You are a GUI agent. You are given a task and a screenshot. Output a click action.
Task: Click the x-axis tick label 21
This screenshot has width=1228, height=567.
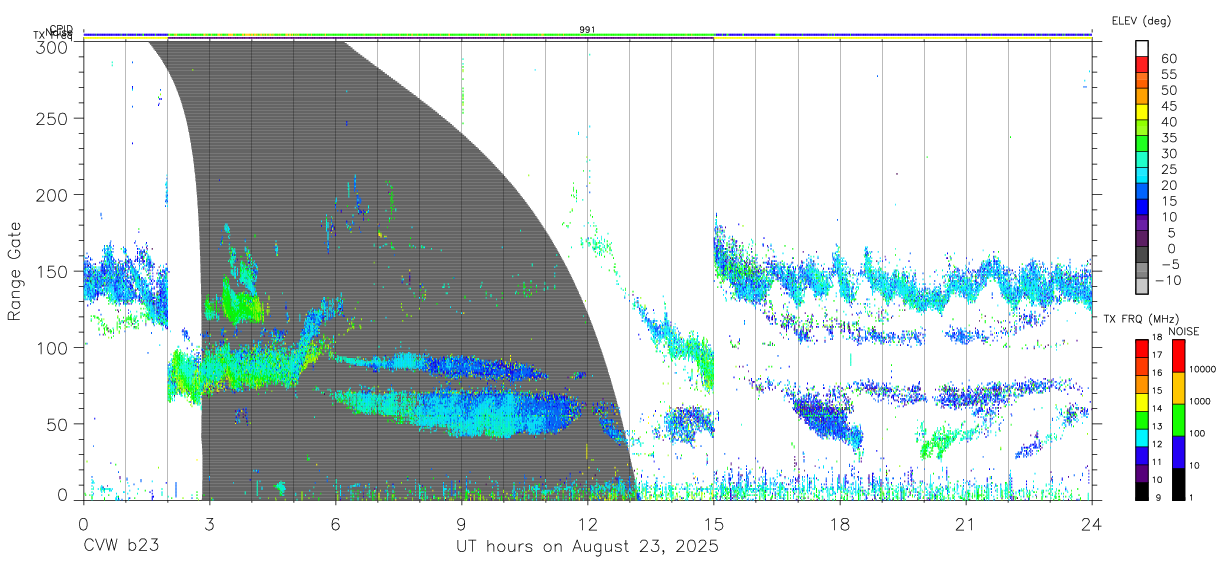[x=965, y=524]
